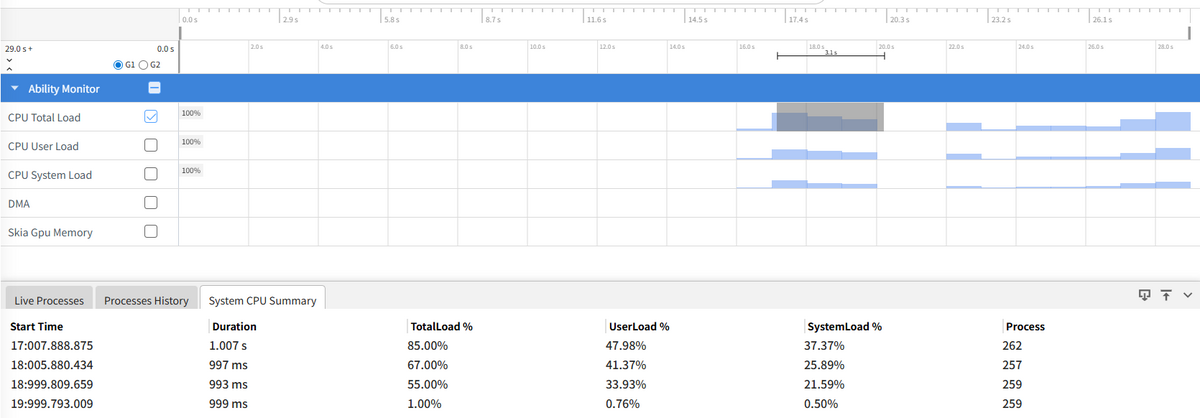Open the Processes History tab
The width and height of the screenshot is (1200, 418).
pyautogui.click(x=146, y=300)
